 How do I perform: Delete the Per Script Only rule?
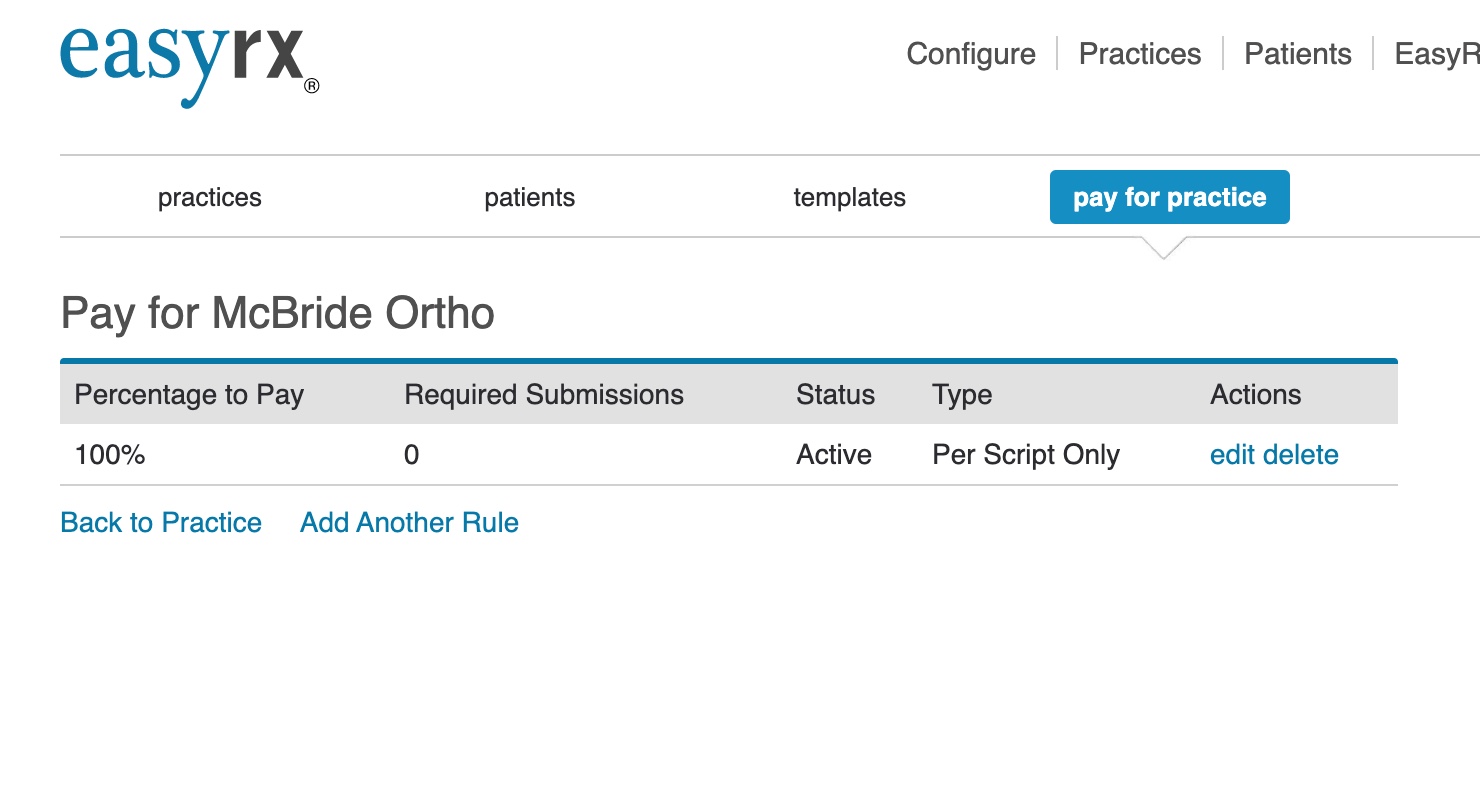tap(1301, 455)
